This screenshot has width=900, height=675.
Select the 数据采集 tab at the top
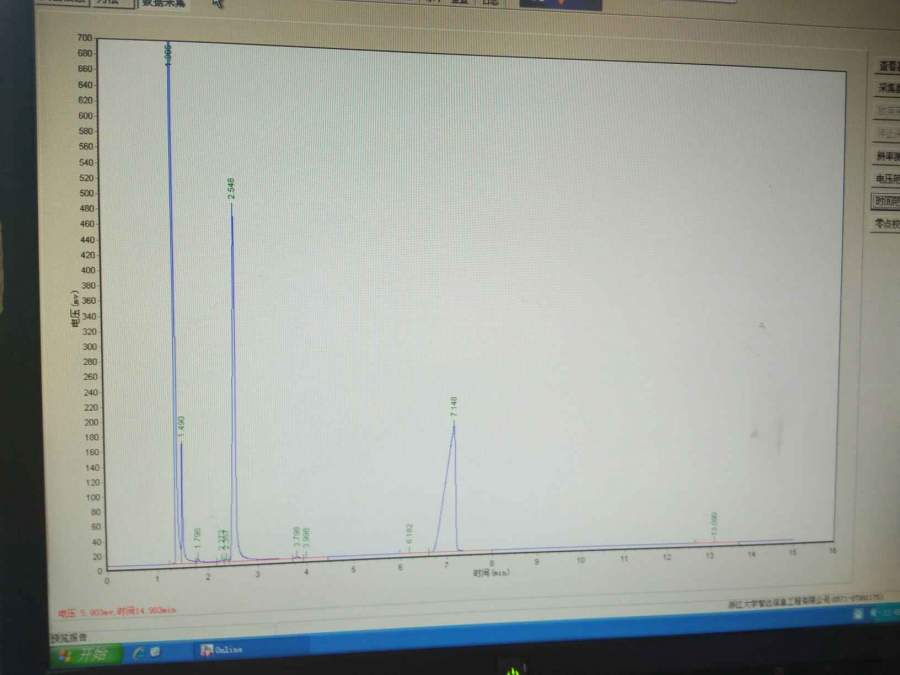(x=162, y=3)
